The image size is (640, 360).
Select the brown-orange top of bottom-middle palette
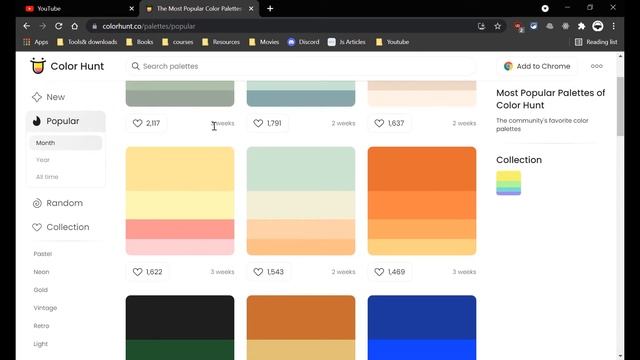[301, 318]
